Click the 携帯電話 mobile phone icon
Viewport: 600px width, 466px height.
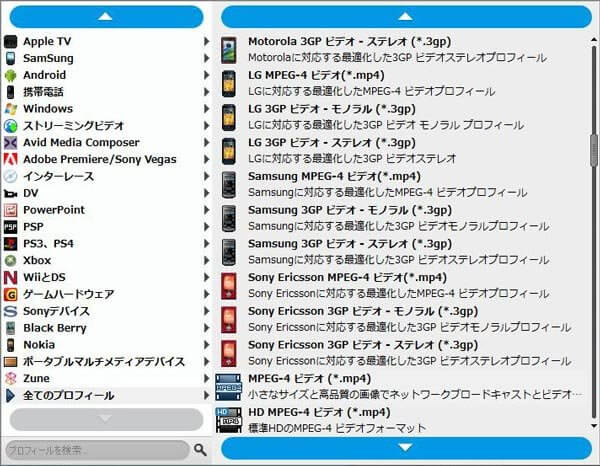[x=11, y=92]
